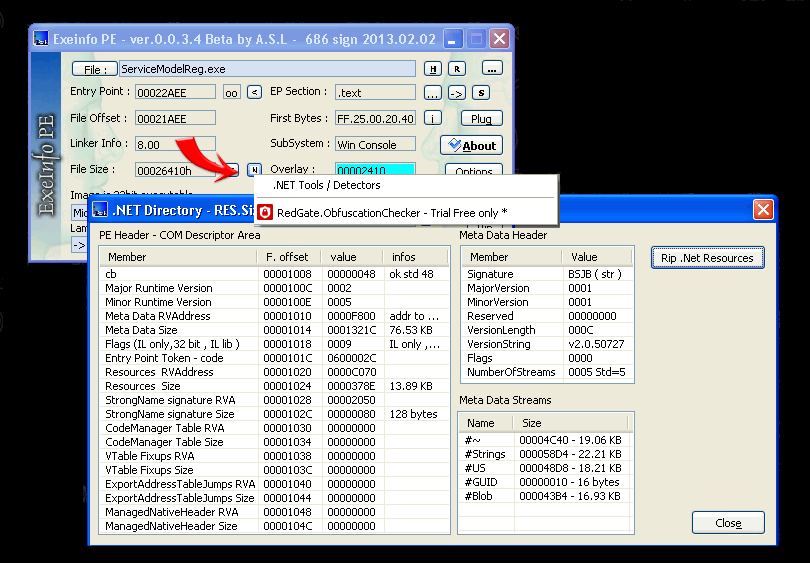Select #US stream row
This screenshot has height=563, width=810.
click(x=545, y=468)
